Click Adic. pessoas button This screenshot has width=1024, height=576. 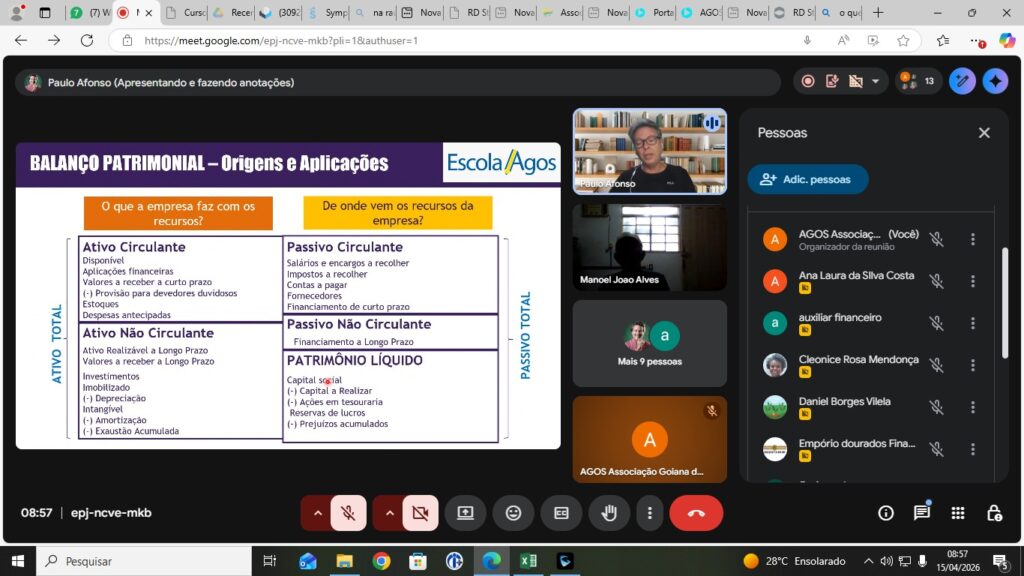808,179
